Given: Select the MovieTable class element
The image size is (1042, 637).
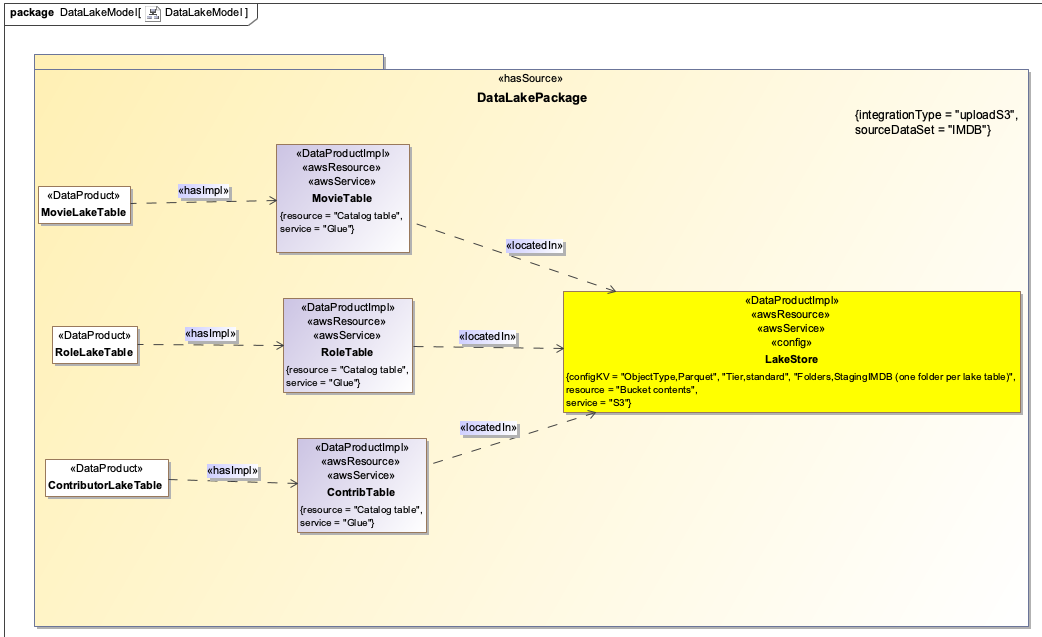Looking at the screenshot, I should (x=341, y=200).
